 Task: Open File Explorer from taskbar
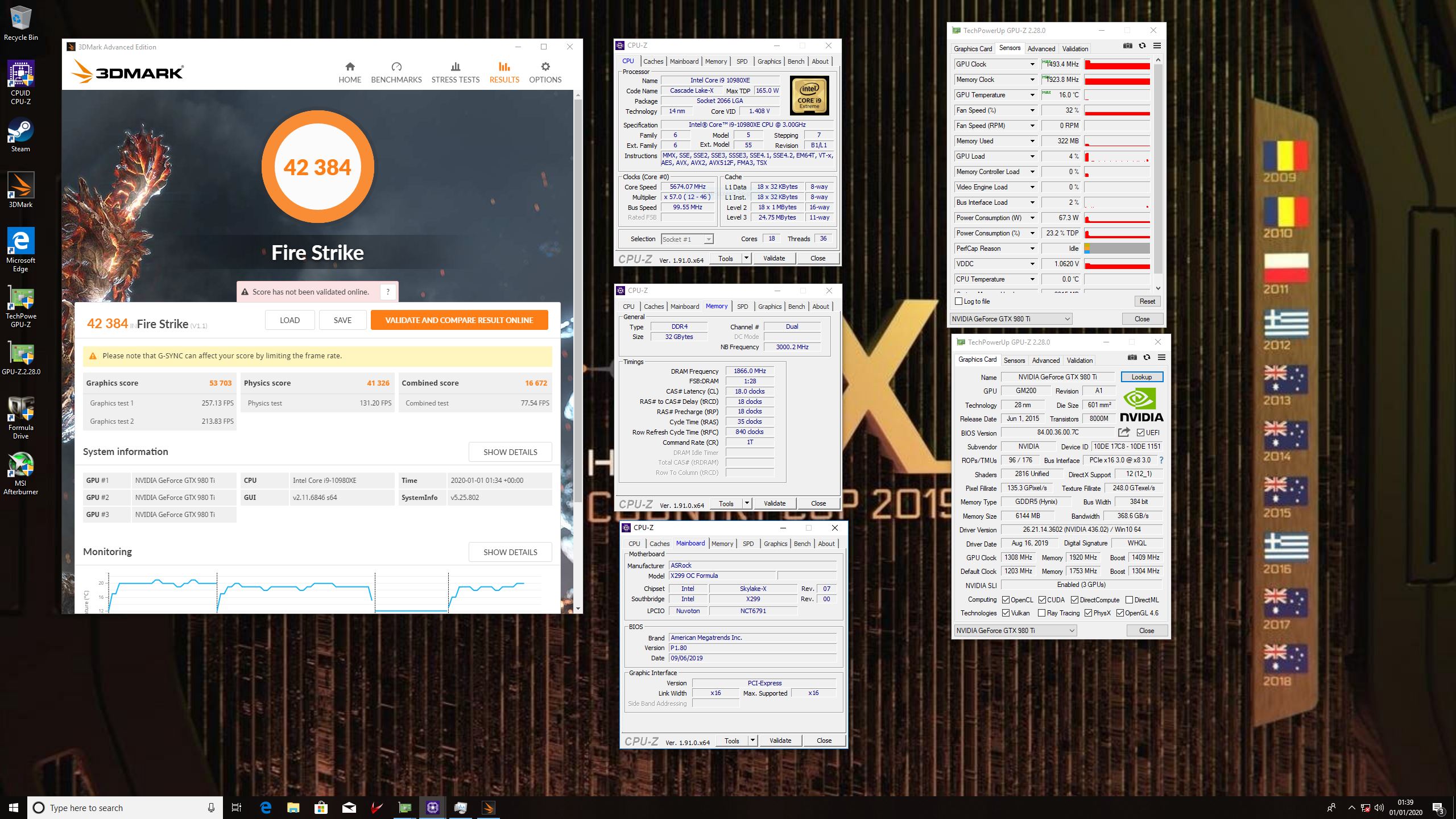293,808
